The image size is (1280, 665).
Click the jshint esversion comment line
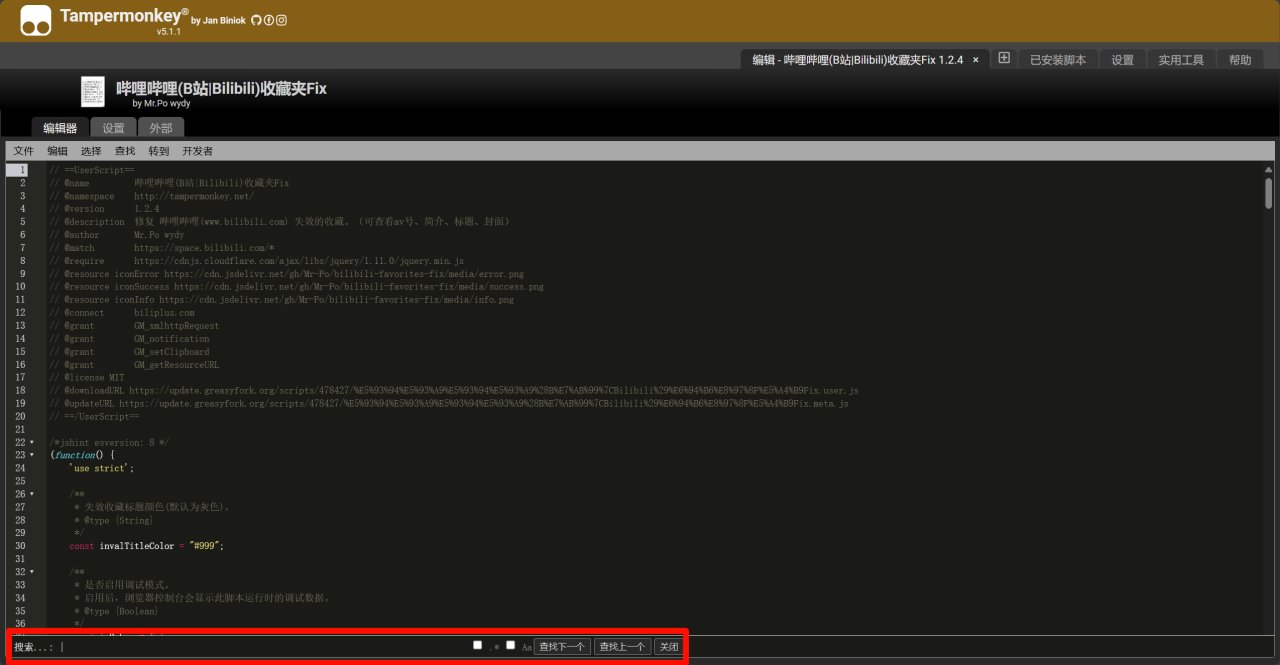(x=109, y=442)
